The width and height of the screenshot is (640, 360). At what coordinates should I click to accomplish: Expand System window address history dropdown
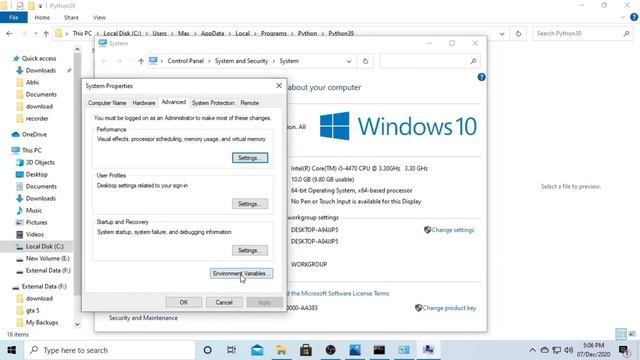349,61
